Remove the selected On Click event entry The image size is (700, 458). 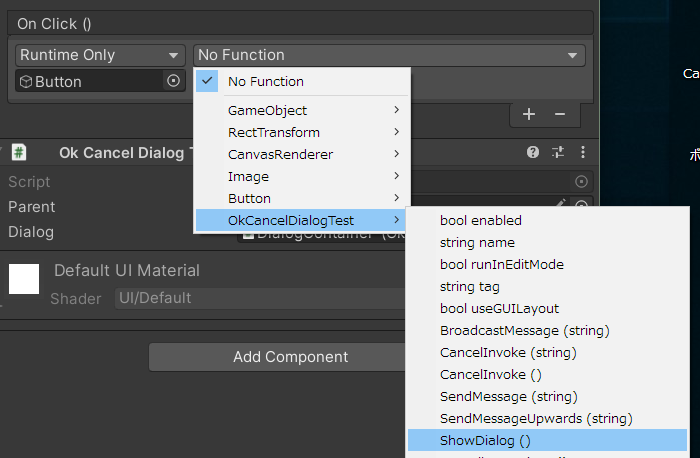coord(560,114)
